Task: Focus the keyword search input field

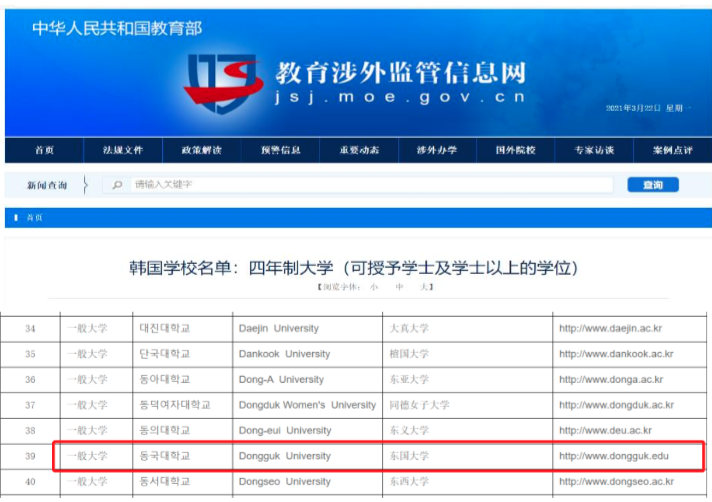Action: (371, 185)
